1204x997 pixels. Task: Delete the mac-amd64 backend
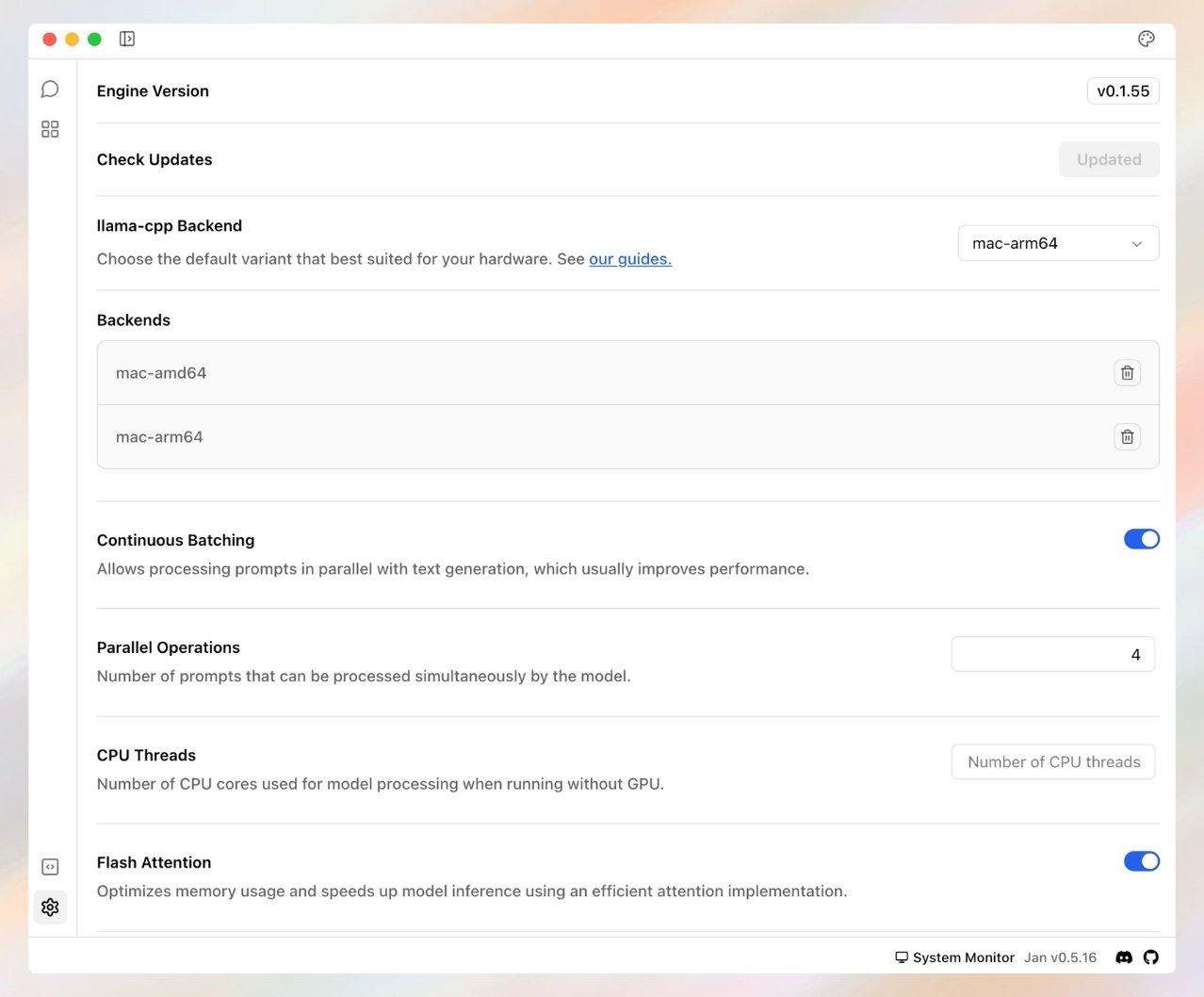coord(1127,372)
